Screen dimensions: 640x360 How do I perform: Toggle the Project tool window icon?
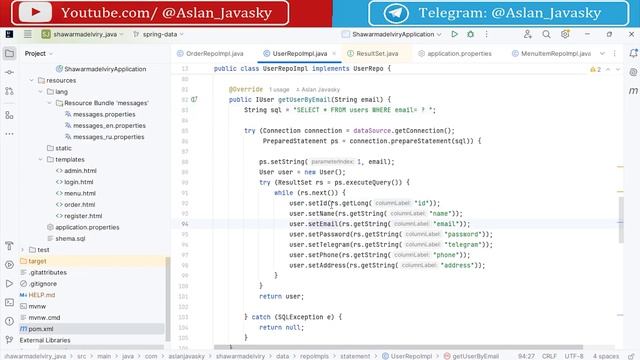[9, 53]
